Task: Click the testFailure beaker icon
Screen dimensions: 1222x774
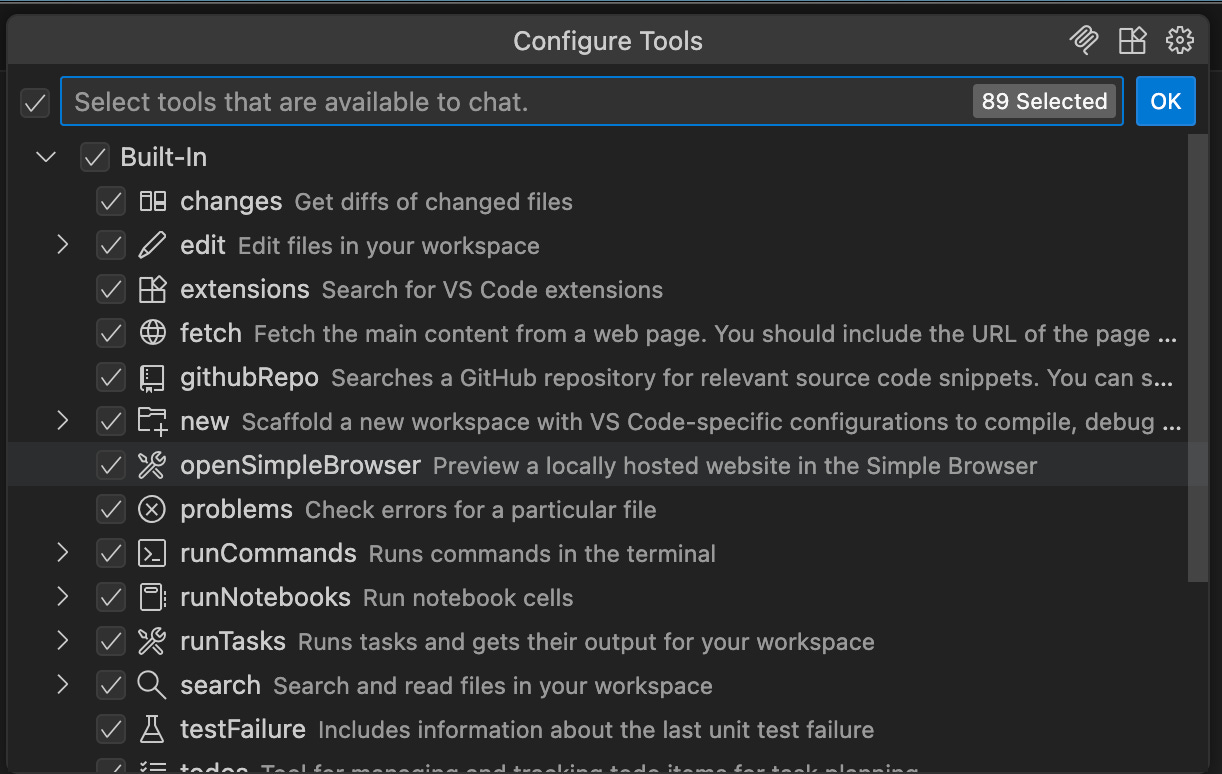Action: [152, 730]
